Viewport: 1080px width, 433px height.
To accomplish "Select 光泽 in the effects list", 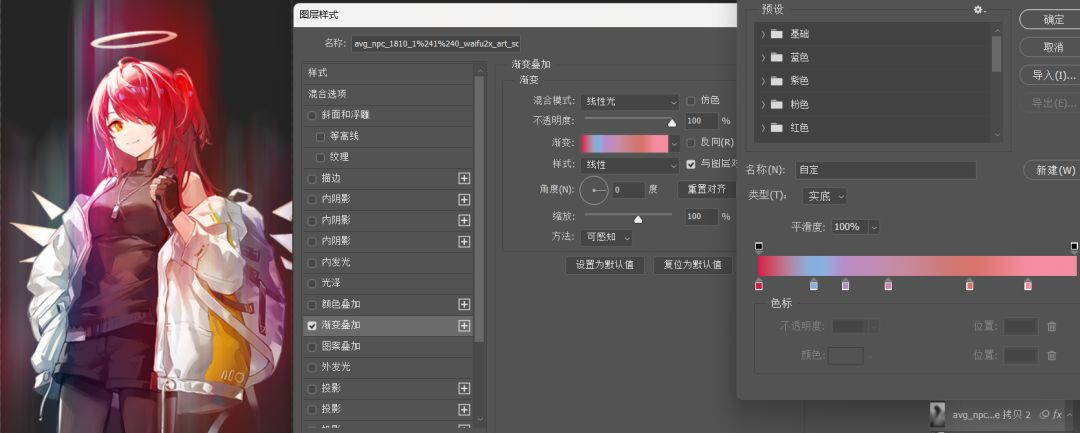I will [x=388, y=283].
